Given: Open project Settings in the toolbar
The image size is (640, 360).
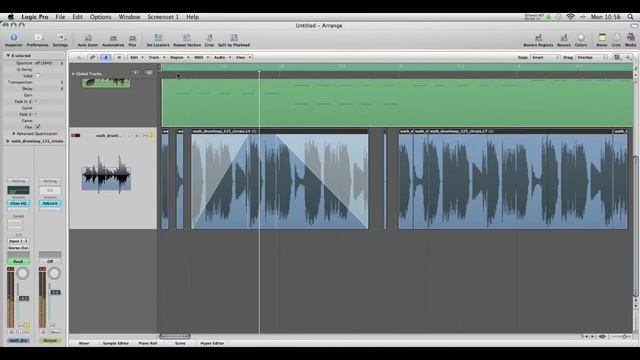Looking at the screenshot, I should click(x=60, y=40).
